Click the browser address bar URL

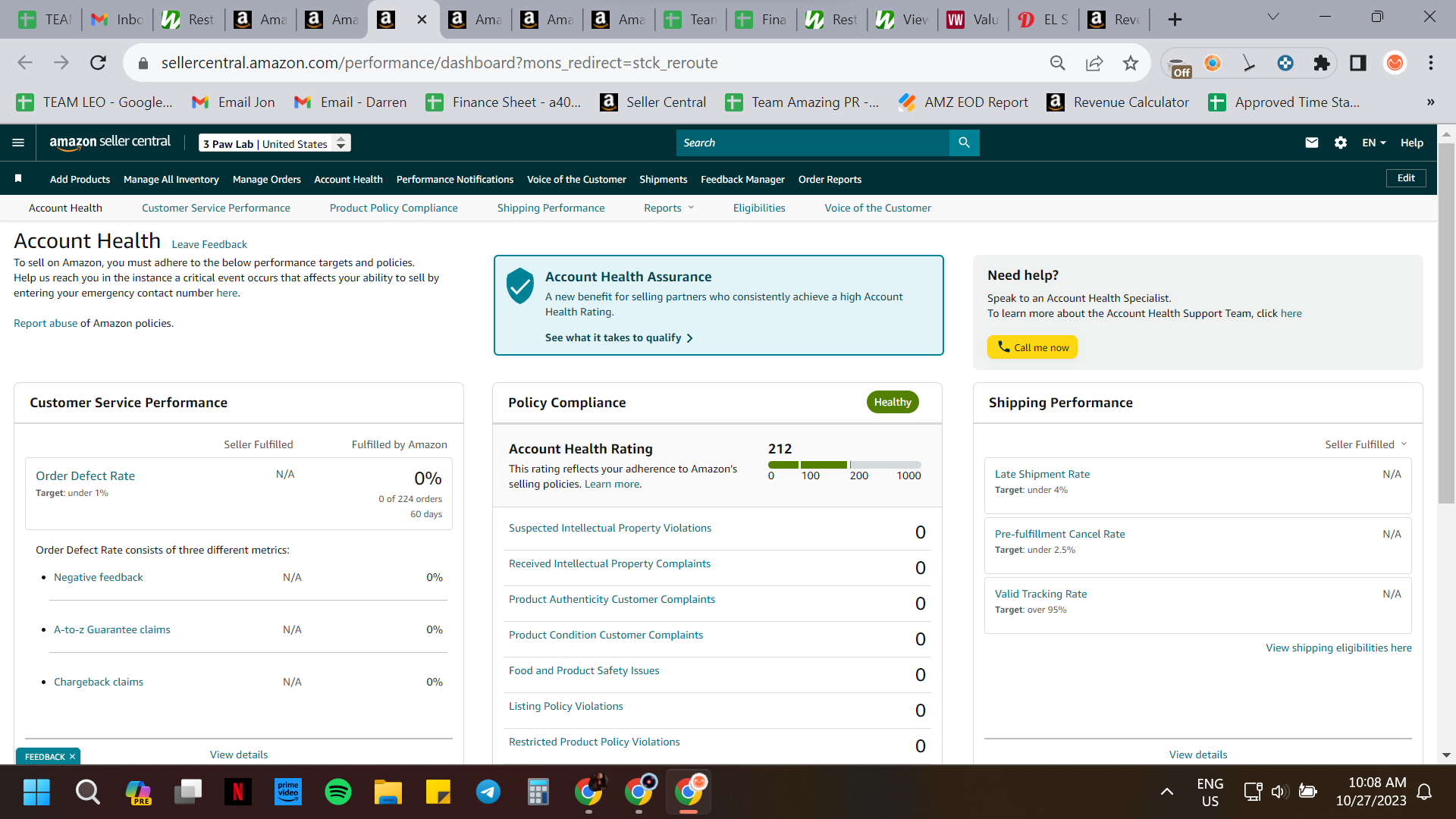(x=439, y=63)
